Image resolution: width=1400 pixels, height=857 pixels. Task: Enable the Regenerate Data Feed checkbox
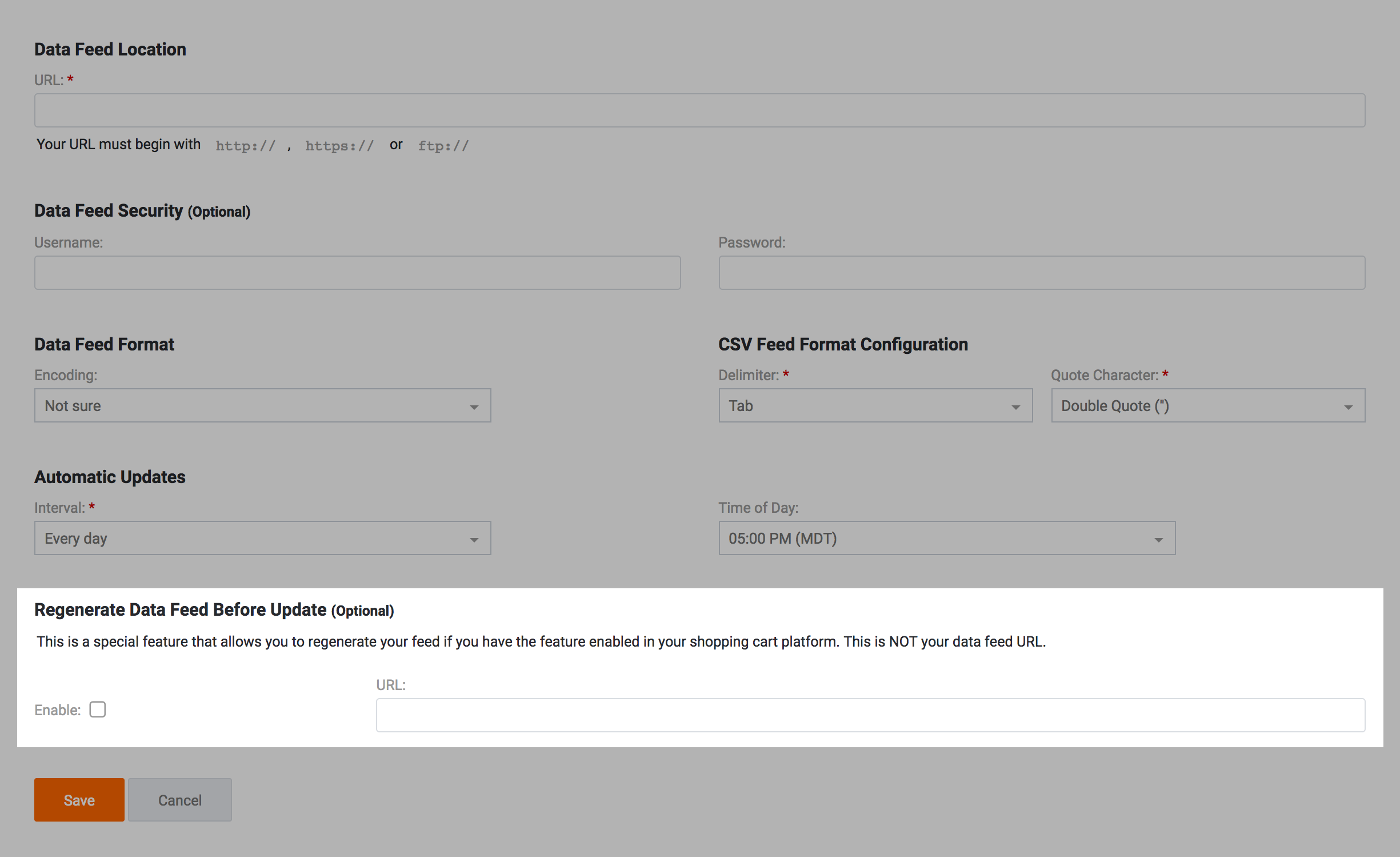click(x=98, y=709)
